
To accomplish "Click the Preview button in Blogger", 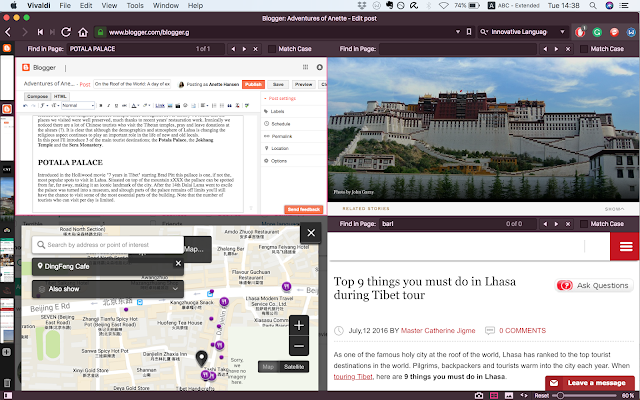I will coord(304,84).
